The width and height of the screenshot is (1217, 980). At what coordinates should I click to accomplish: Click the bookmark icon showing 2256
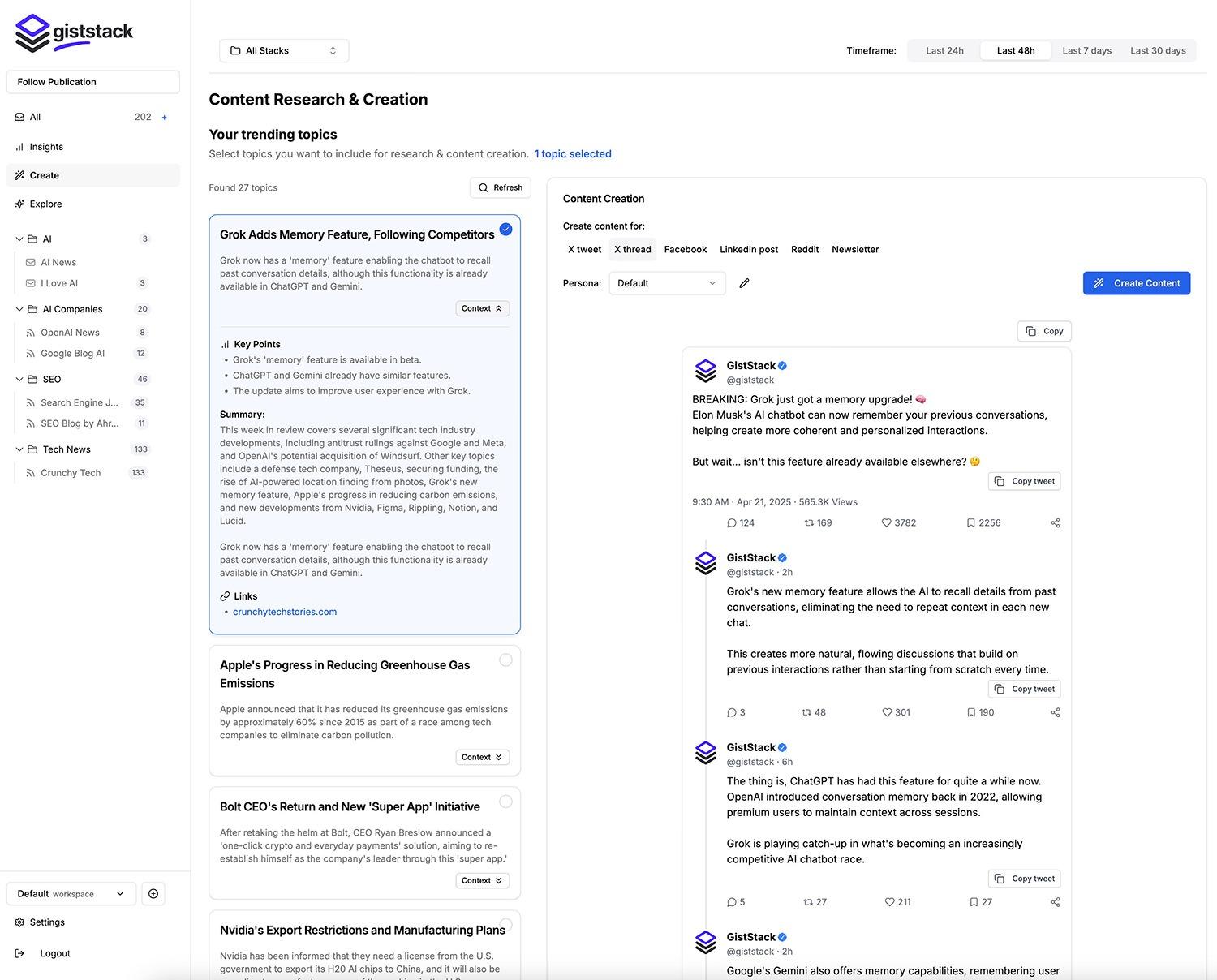pos(970,523)
